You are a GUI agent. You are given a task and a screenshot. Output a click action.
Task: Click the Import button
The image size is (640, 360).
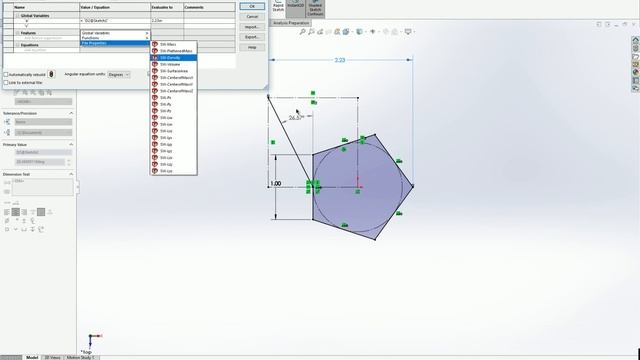tap(252, 27)
